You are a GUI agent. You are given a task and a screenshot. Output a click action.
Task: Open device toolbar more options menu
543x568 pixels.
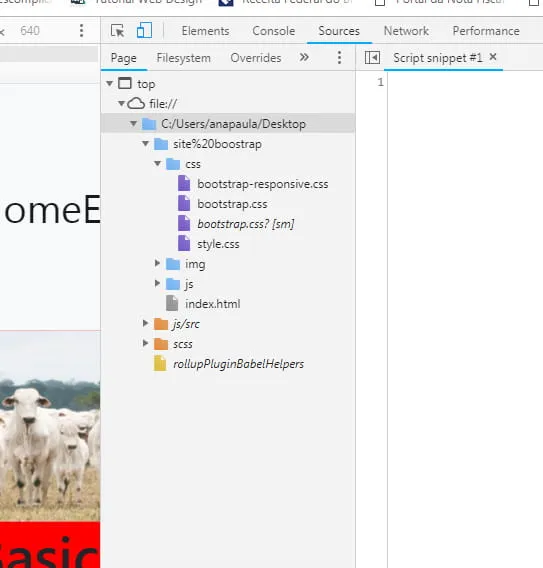coord(82,31)
